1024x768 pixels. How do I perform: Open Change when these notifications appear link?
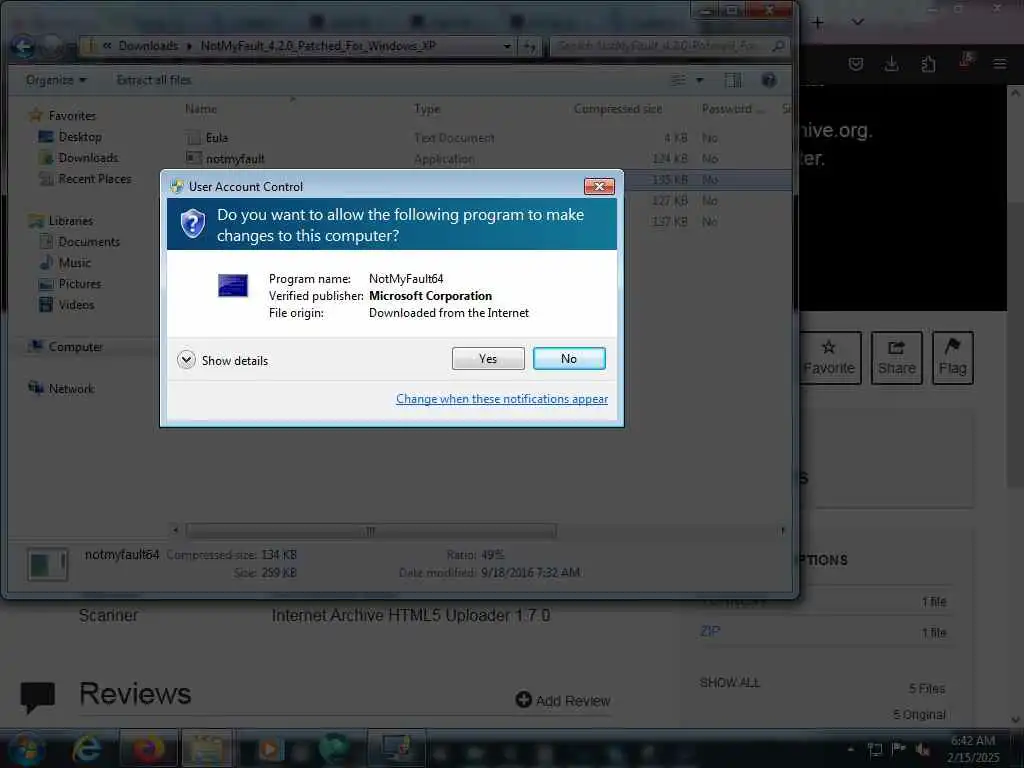(x=502, y=399)
